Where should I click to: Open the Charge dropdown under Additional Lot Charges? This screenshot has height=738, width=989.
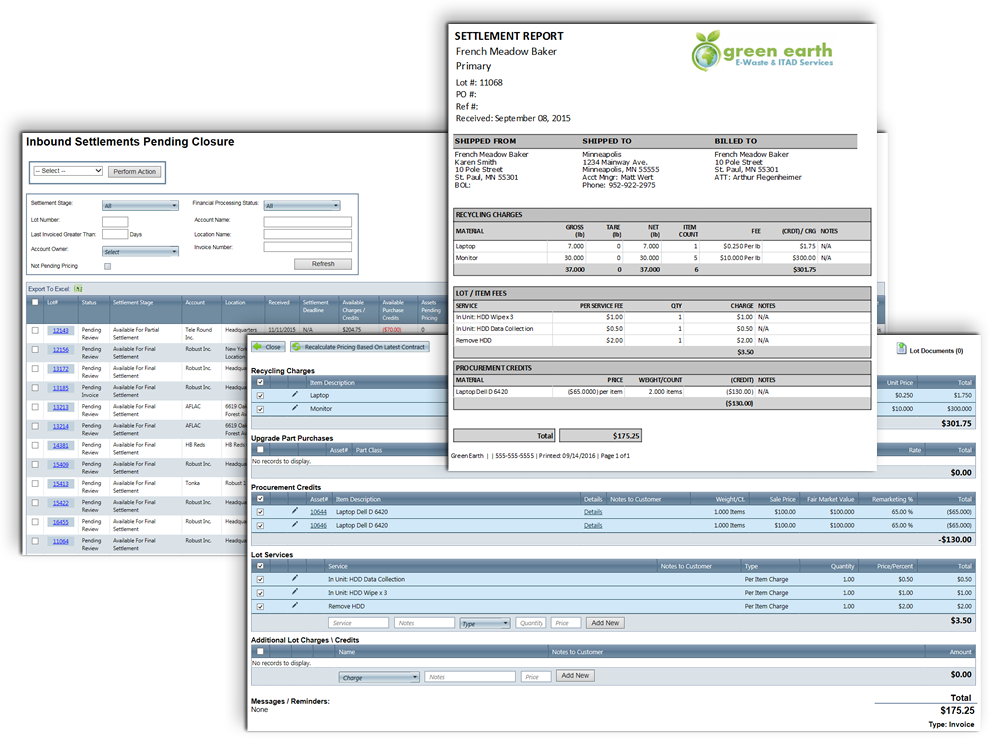(379, 677)
